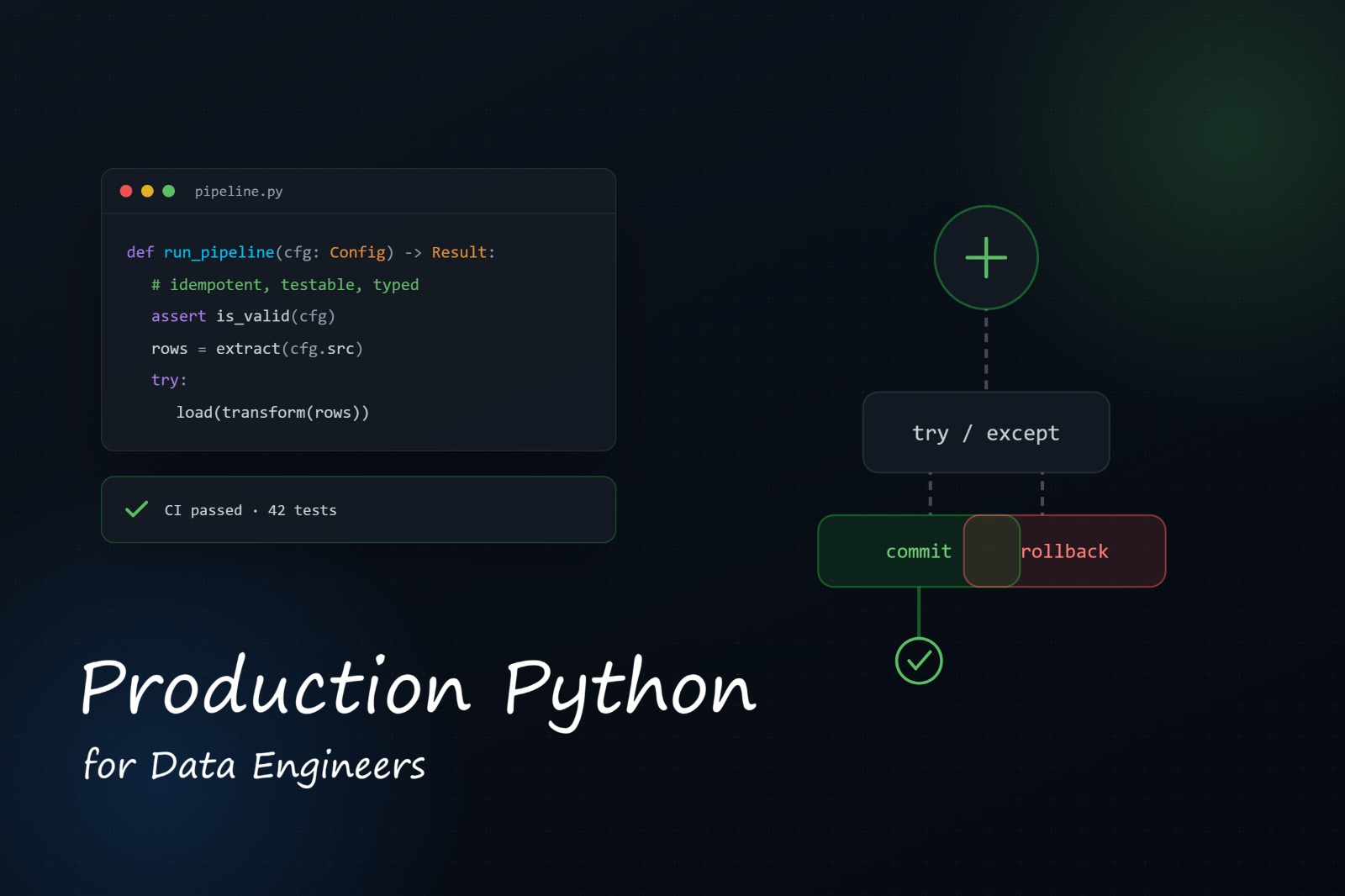This screenshot has height=896, width=1345.
Task: Click the 'load(transform(rows))' line
Action: click(272, 413)
